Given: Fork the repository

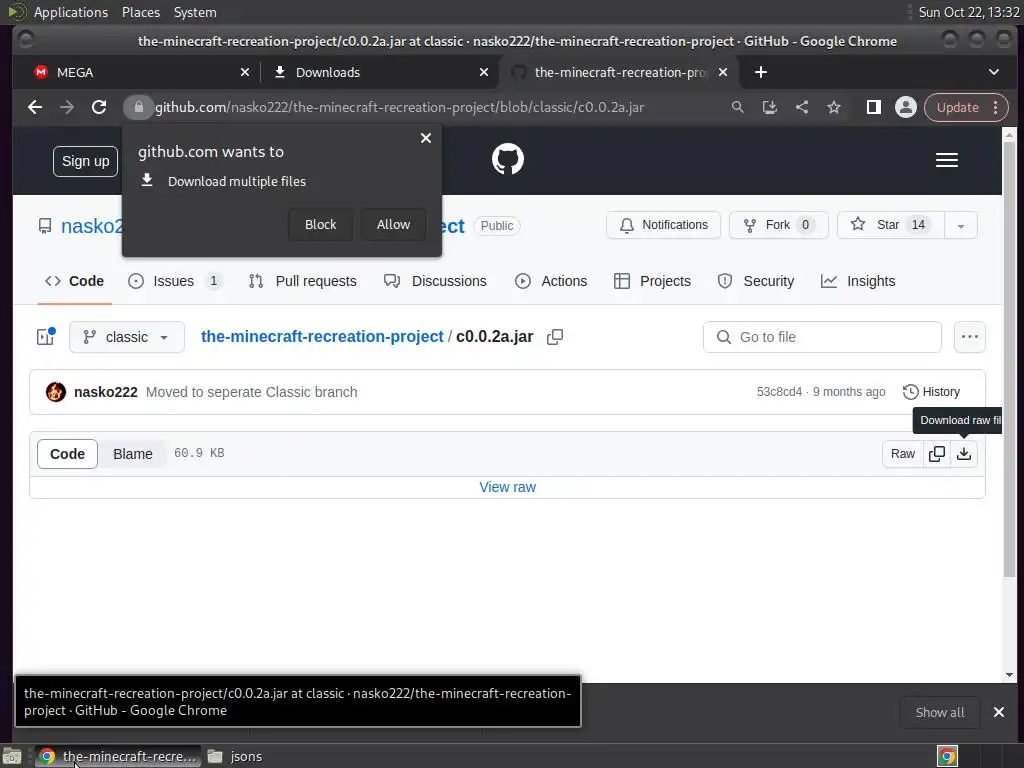Looking at the screenshot, I should 778,225.
